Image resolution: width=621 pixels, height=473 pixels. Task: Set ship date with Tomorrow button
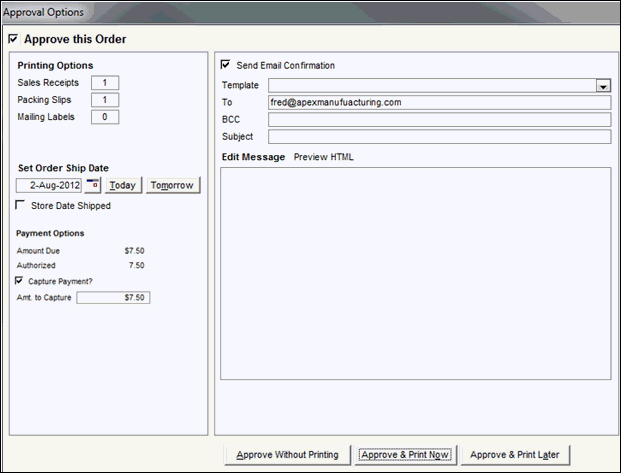(173, 185)
